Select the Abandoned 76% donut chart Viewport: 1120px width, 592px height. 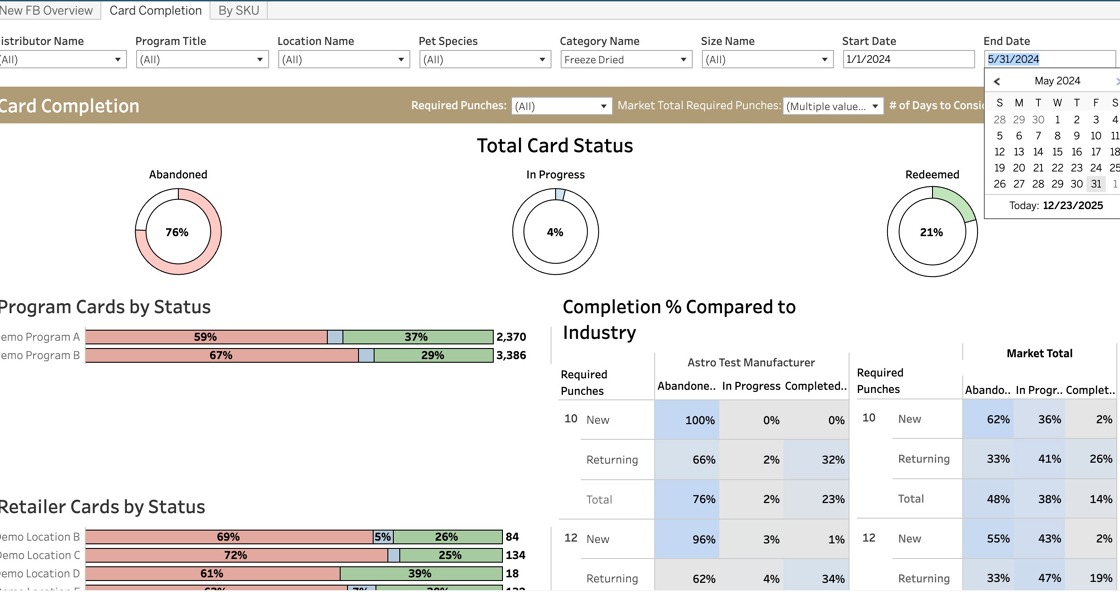point(178,232)
